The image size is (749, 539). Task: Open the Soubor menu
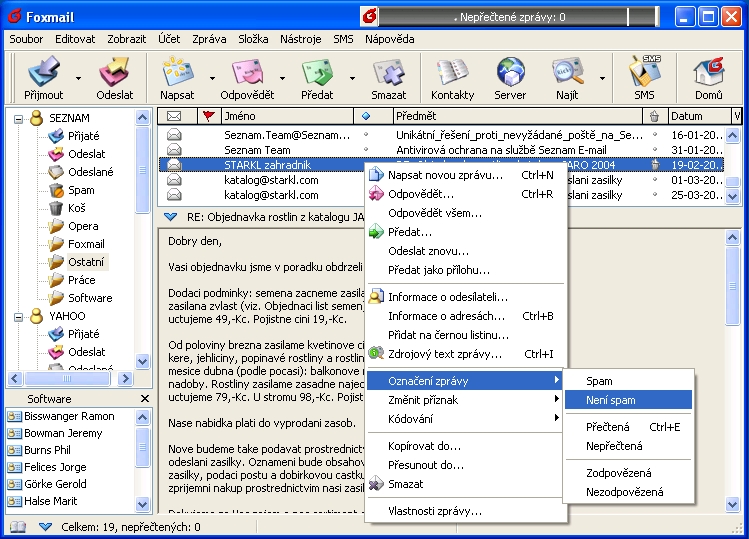pyautogui.click(x=26, y=39)
